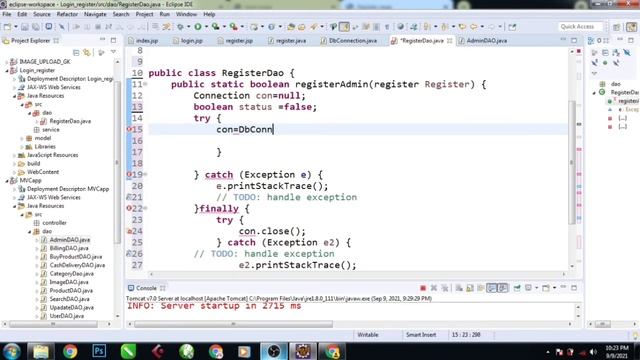Click the Windows Start button

click(x=11, y=351)
